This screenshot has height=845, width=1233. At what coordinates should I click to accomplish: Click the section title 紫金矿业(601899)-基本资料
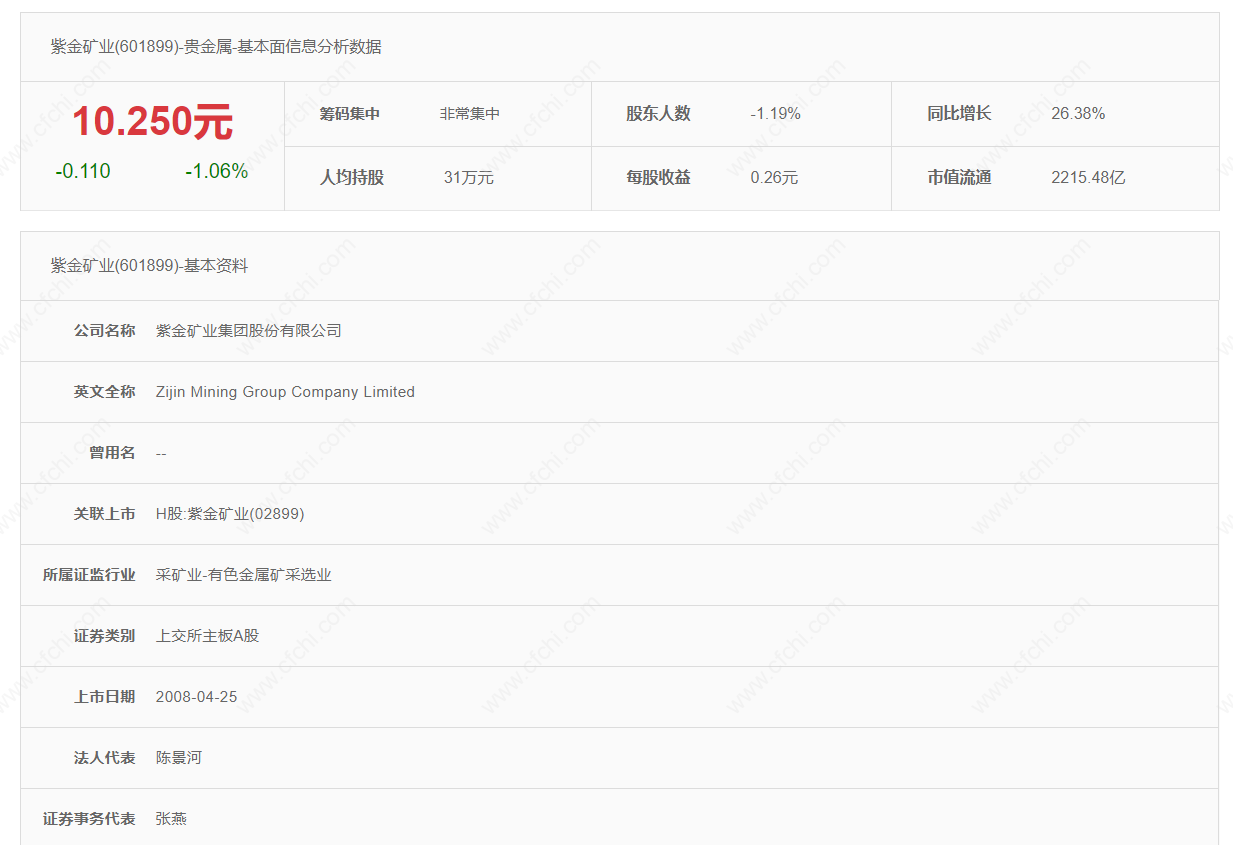click(x=149, y=266)
